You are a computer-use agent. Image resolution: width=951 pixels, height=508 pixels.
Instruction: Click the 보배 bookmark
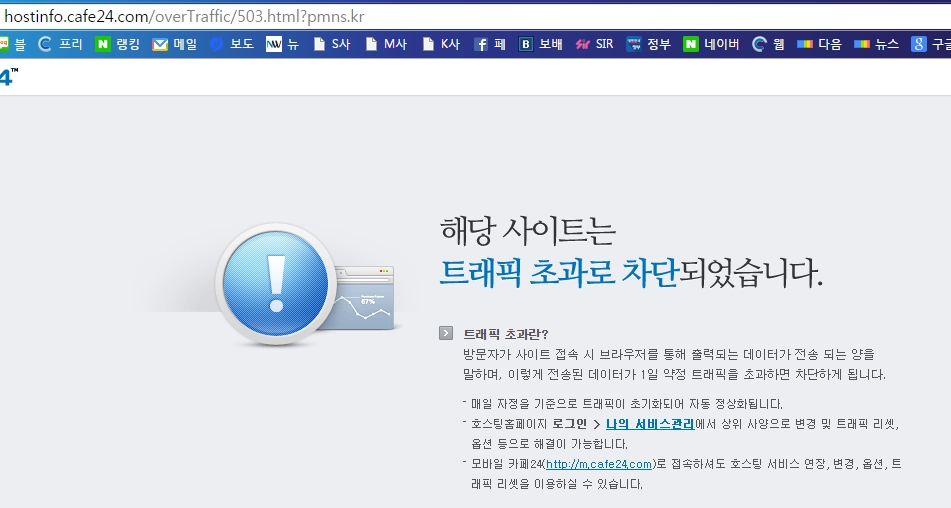tap(541, 44)
